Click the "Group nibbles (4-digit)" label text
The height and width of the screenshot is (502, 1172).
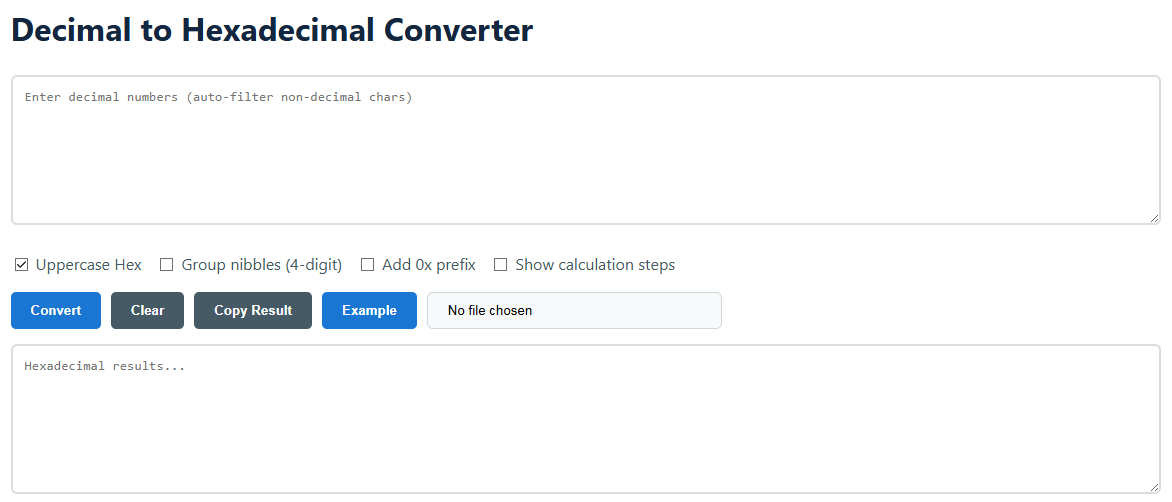click(x=262, y=265)
